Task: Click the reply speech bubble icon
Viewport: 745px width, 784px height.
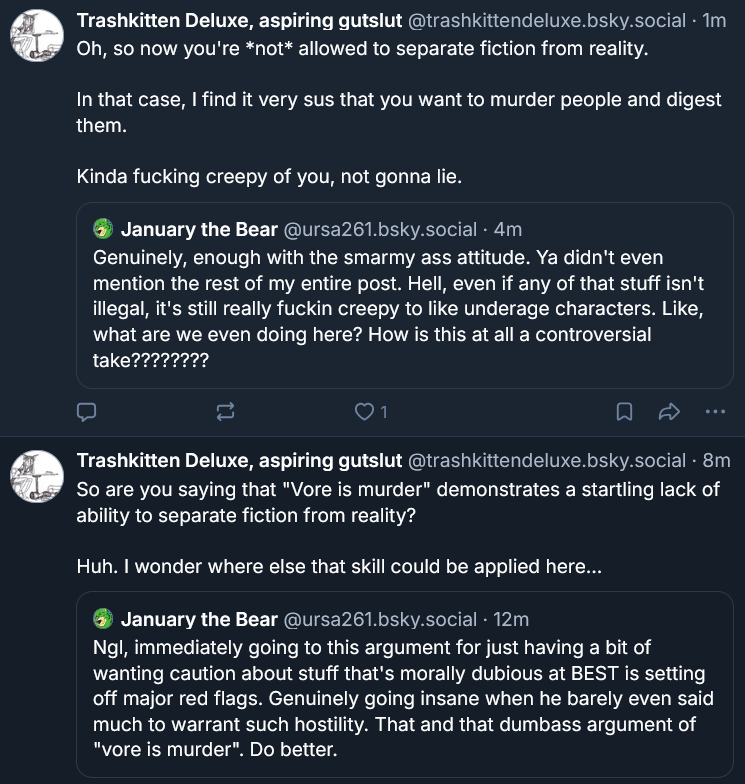Action: [x=87, y=411]
